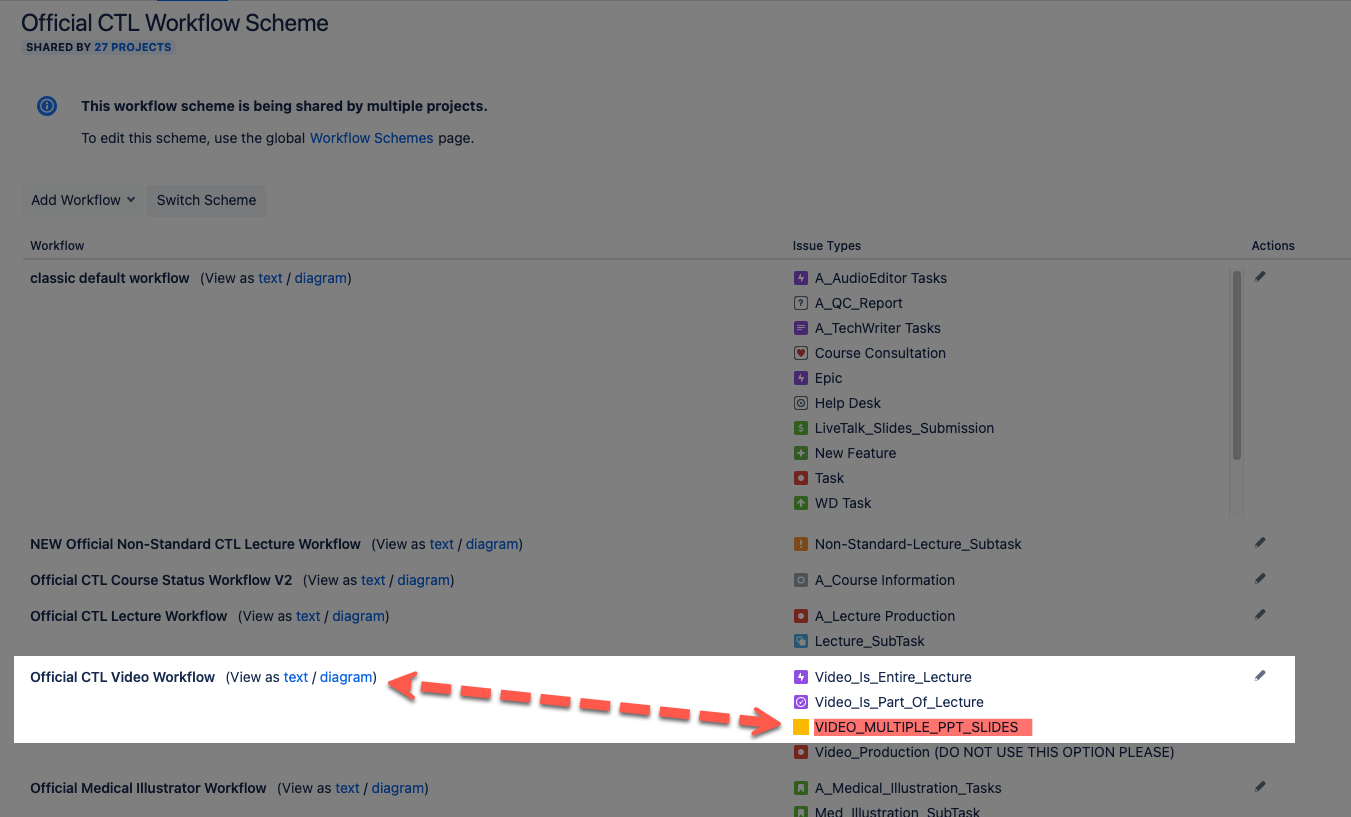View Course Status Workflow V2 as text
Image resolution: width=1351 pixels, height=817 pixels.
(373, 580)
